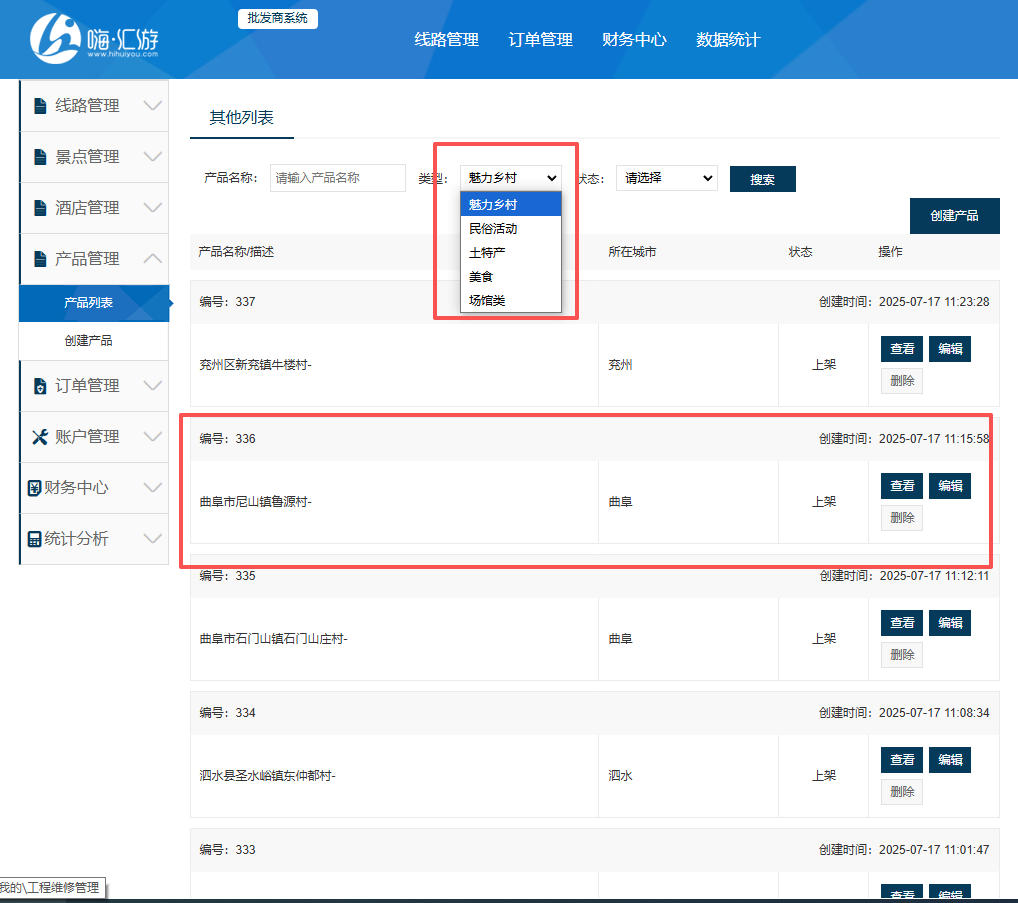Click 编辑 for product number 336
Screen dimensions: 1018x903
[950, 486]
